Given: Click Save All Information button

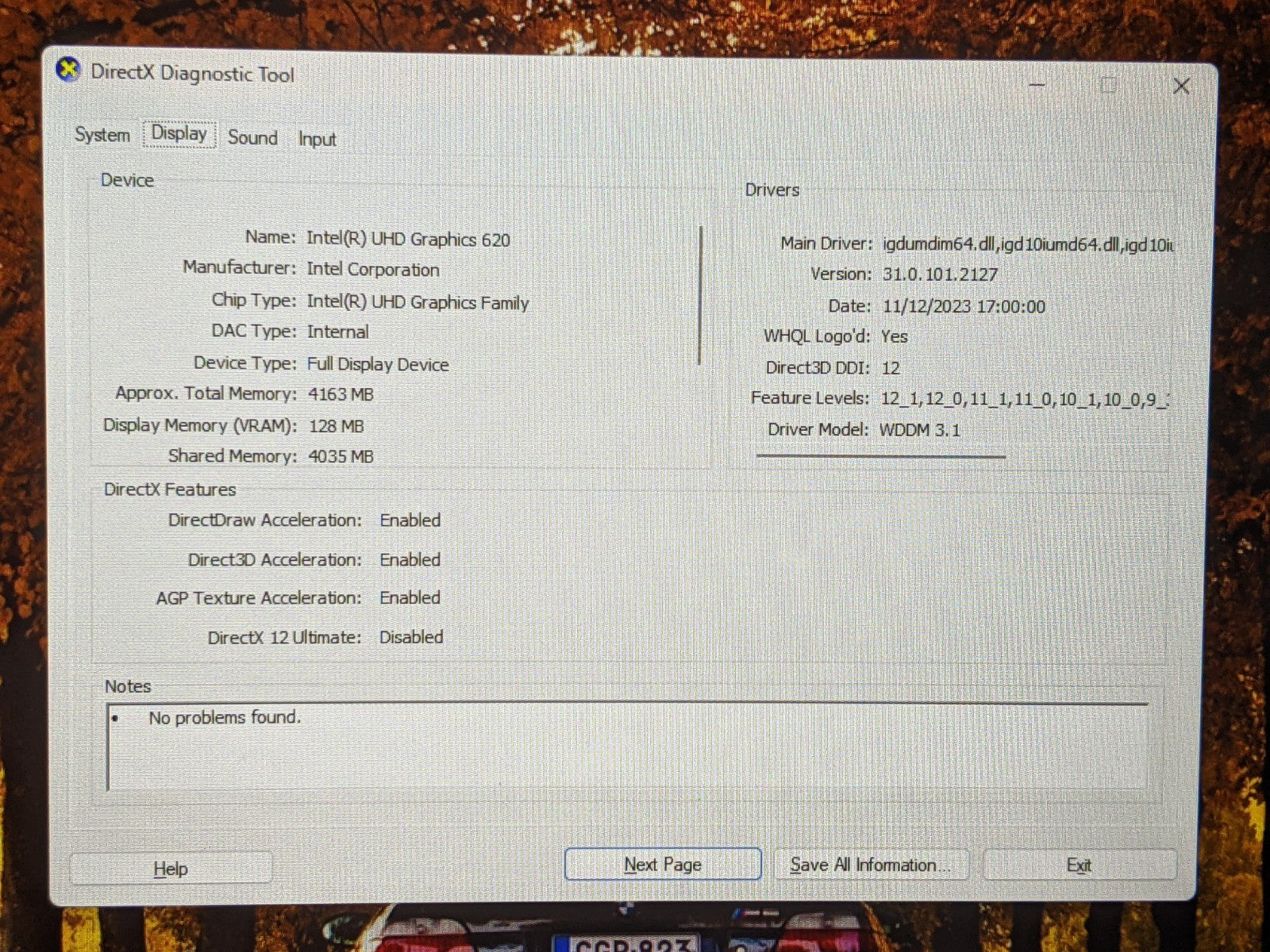Looking at the screenshot, I should point(871,865).
